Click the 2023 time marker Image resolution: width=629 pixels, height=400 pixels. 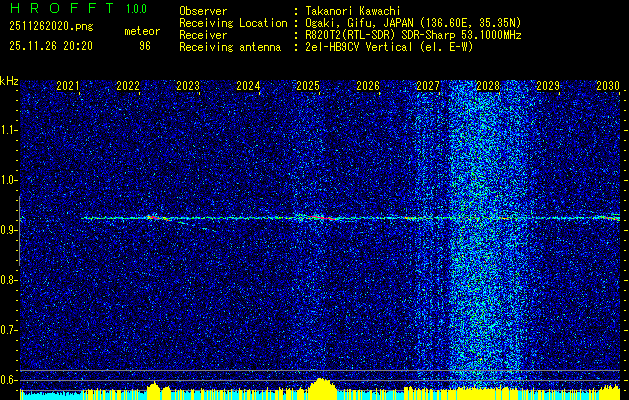(x=188, y=86)
